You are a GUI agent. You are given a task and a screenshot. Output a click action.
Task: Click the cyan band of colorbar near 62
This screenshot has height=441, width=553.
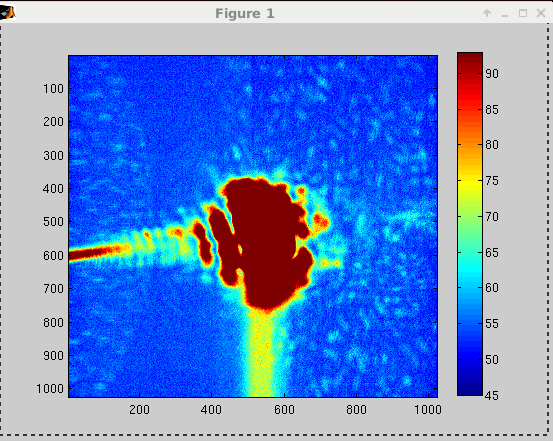point(470,273)
